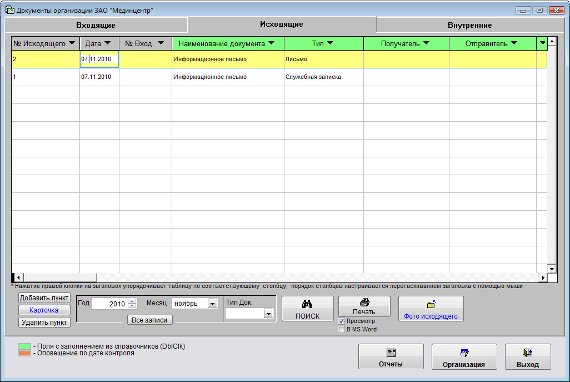Enable the В MS Word checkbox
Image resolution: width=570 pixels, height=382 pixels.
(x=341, y=330)
